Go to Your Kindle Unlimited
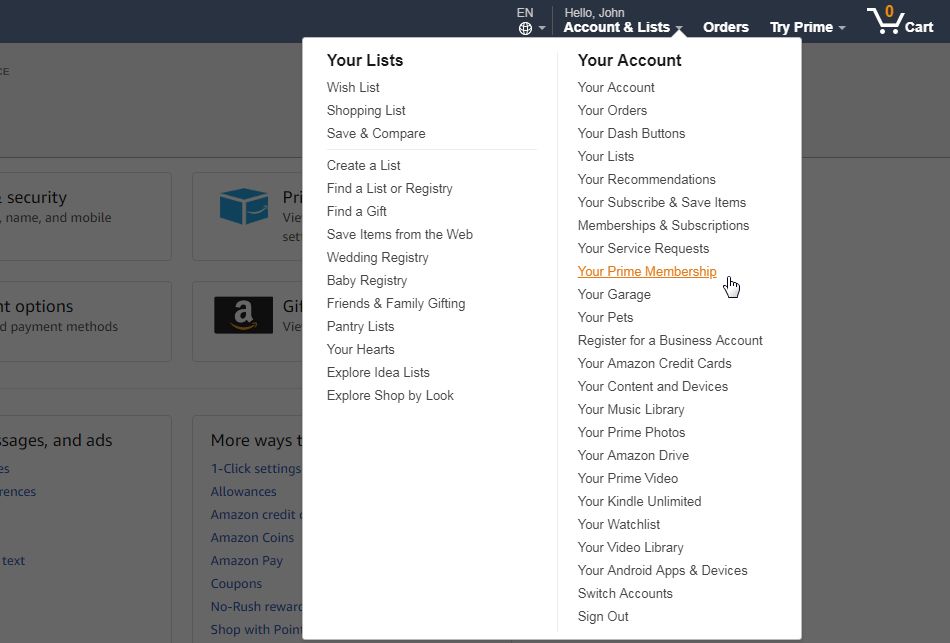The image size is (950, 643). pos(639,502)
